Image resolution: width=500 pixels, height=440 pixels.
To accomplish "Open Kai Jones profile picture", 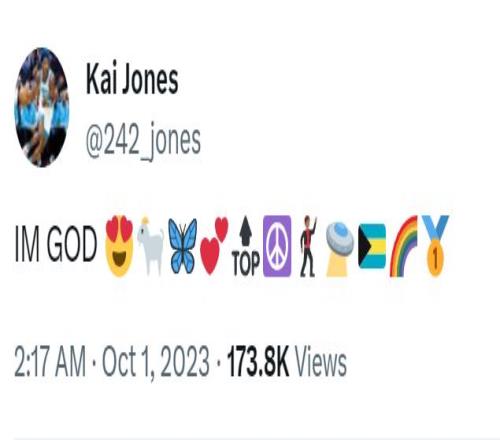I will pos(42,107).
